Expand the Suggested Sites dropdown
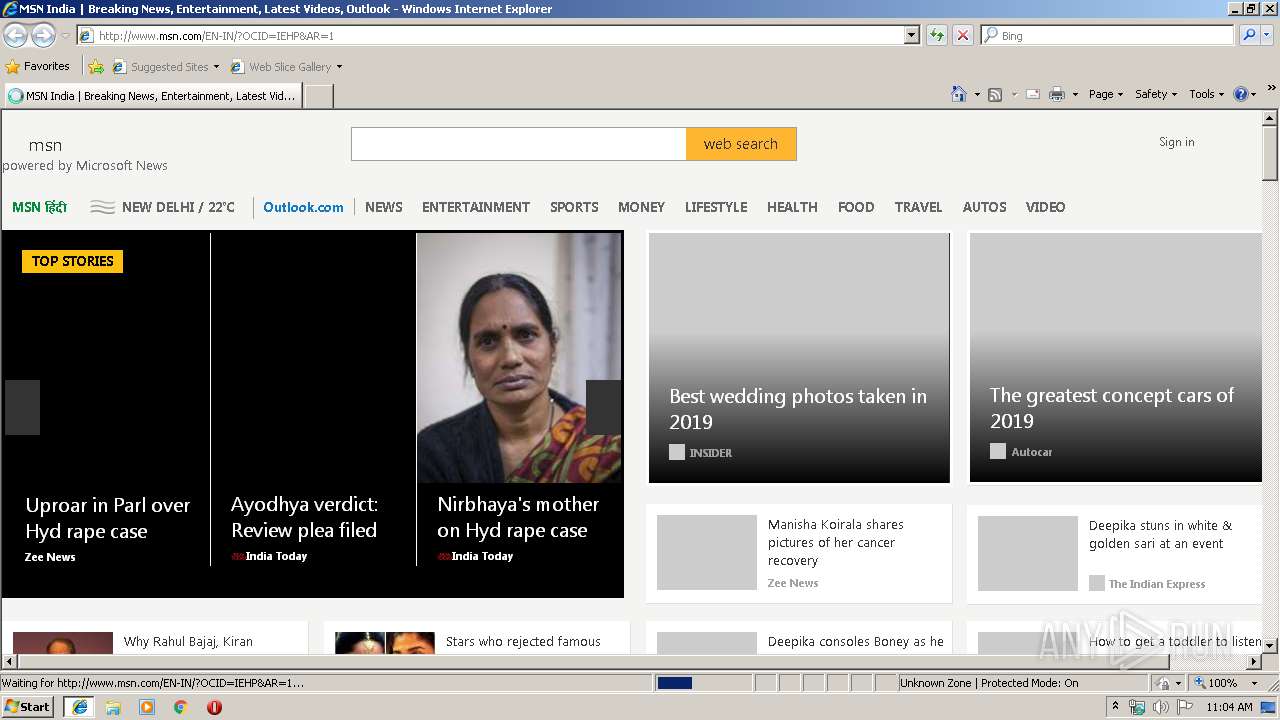Screen dimensions: 1280x720 click(216, 67)
